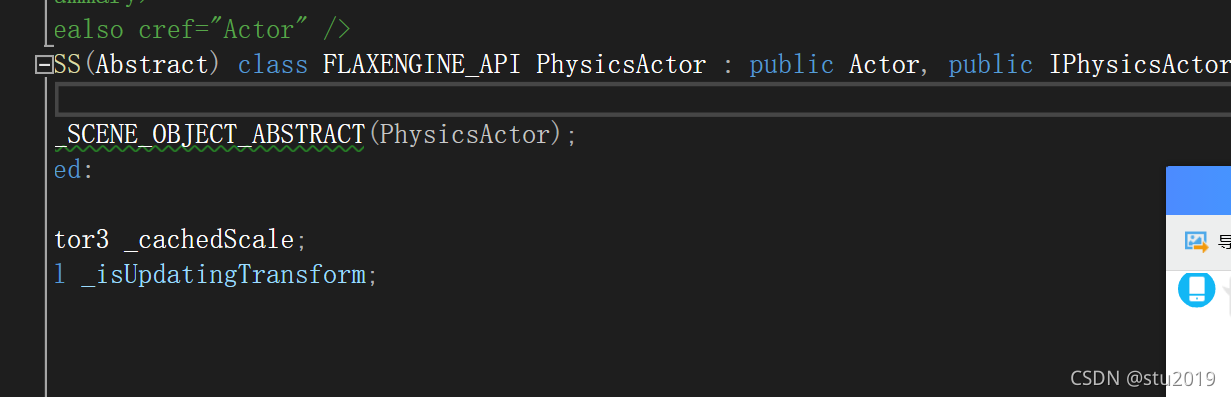
Task: Click the image export icon in popup
Action: click(1196, 241)
